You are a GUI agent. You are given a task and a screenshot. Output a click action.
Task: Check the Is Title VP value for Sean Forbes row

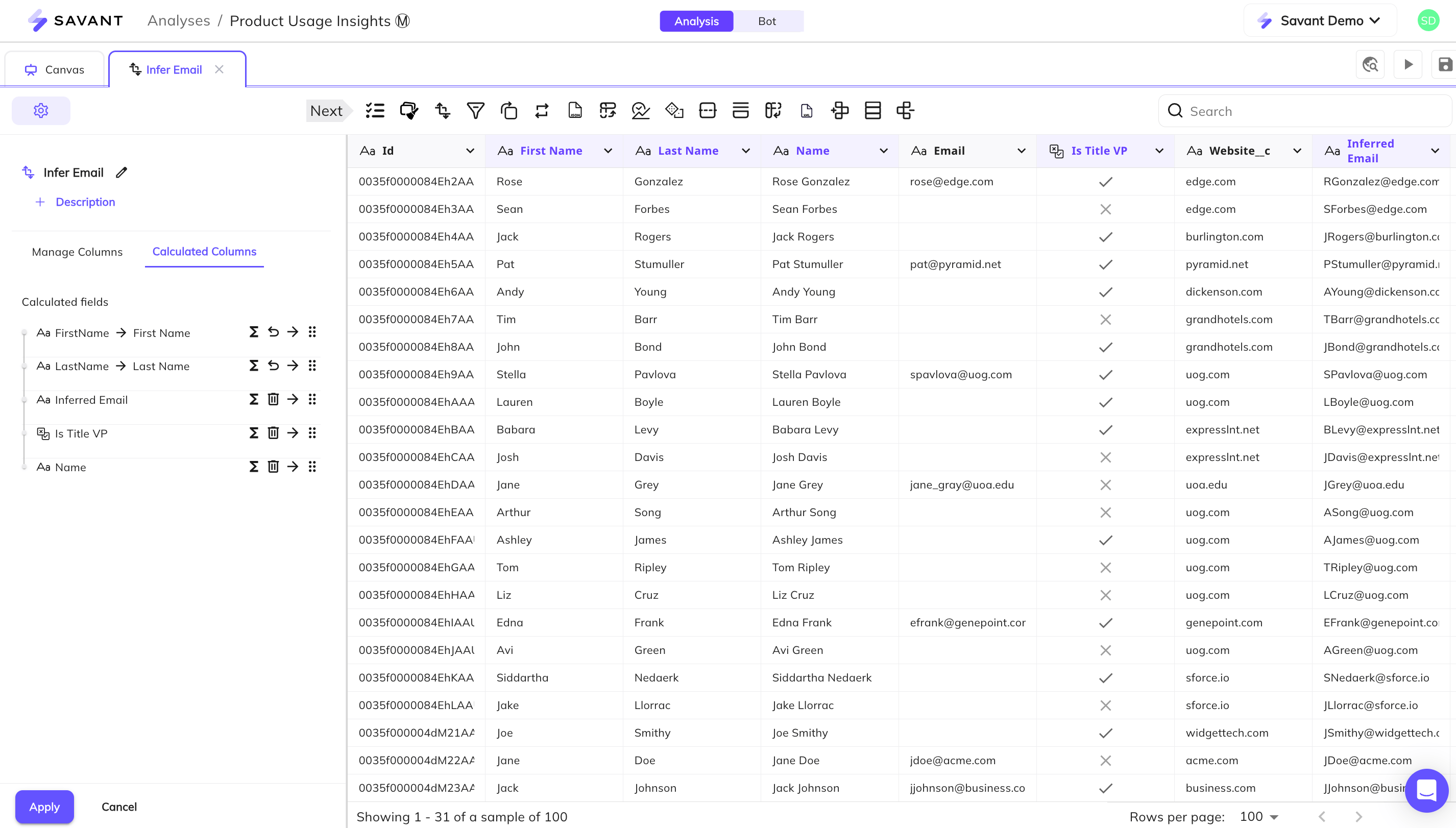point(1106,209)
